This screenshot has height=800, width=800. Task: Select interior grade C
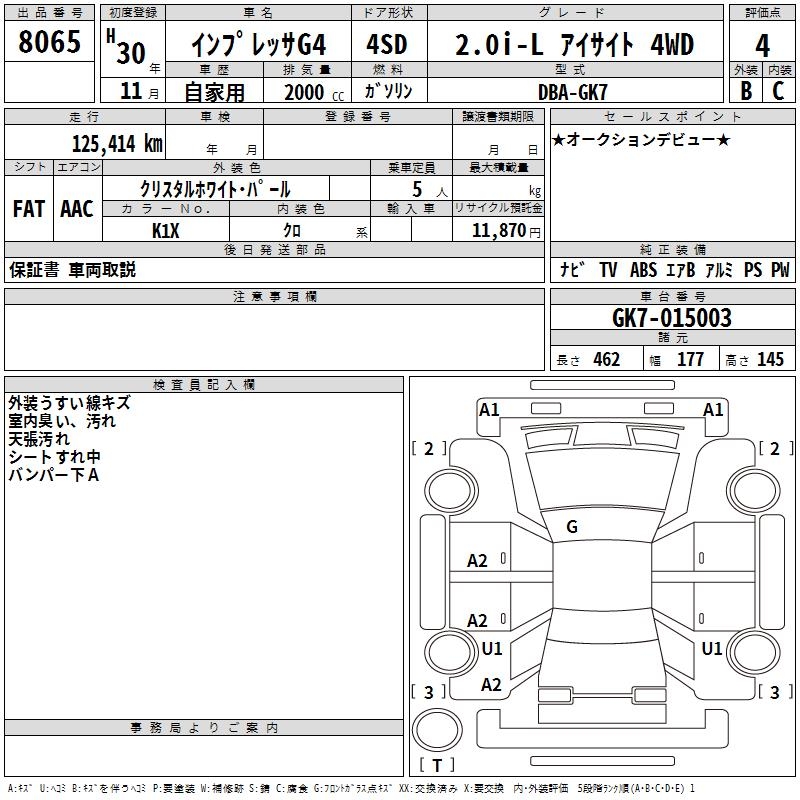[778, 91]
